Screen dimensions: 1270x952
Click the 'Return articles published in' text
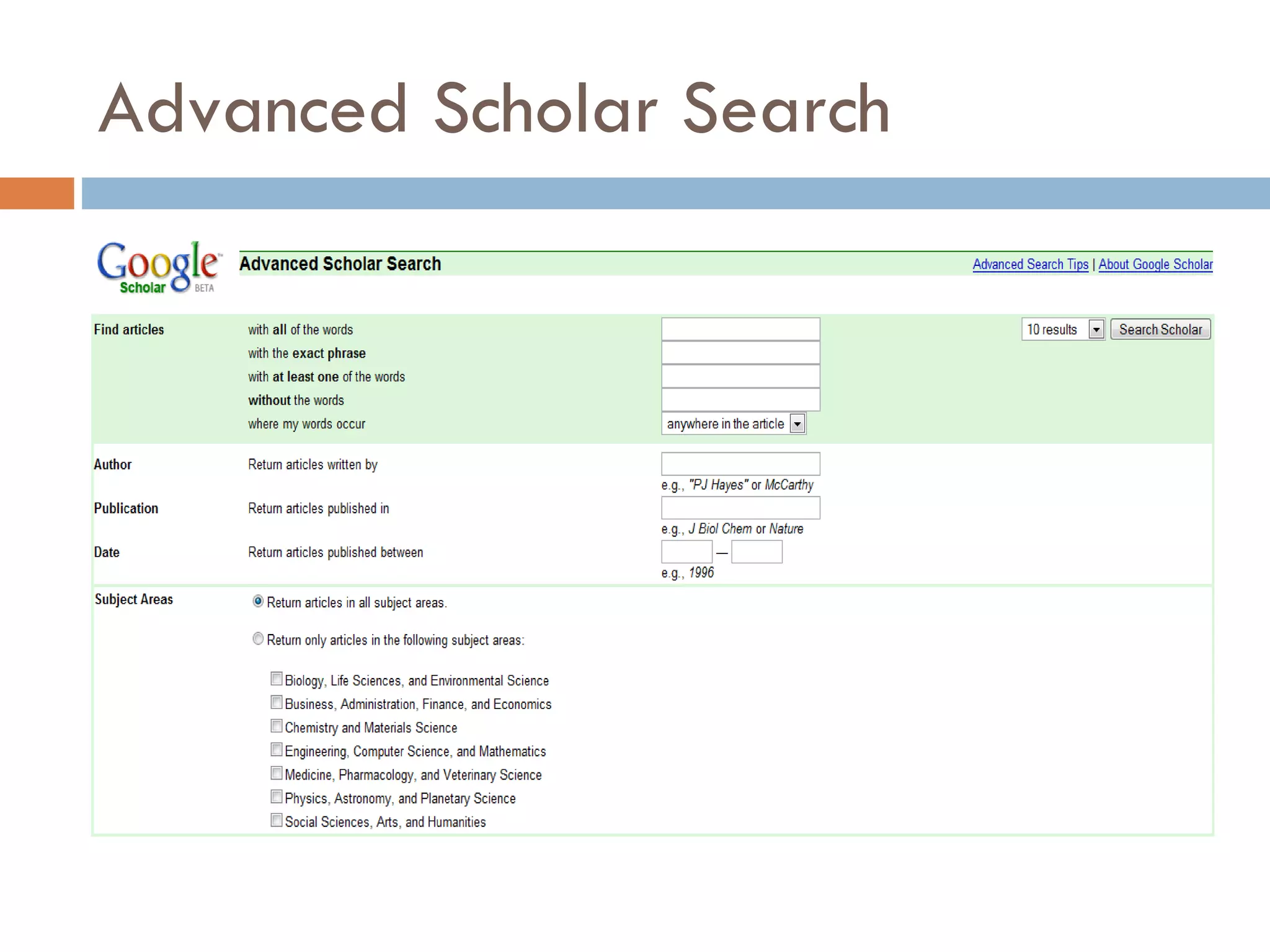[x=319, y=508]
